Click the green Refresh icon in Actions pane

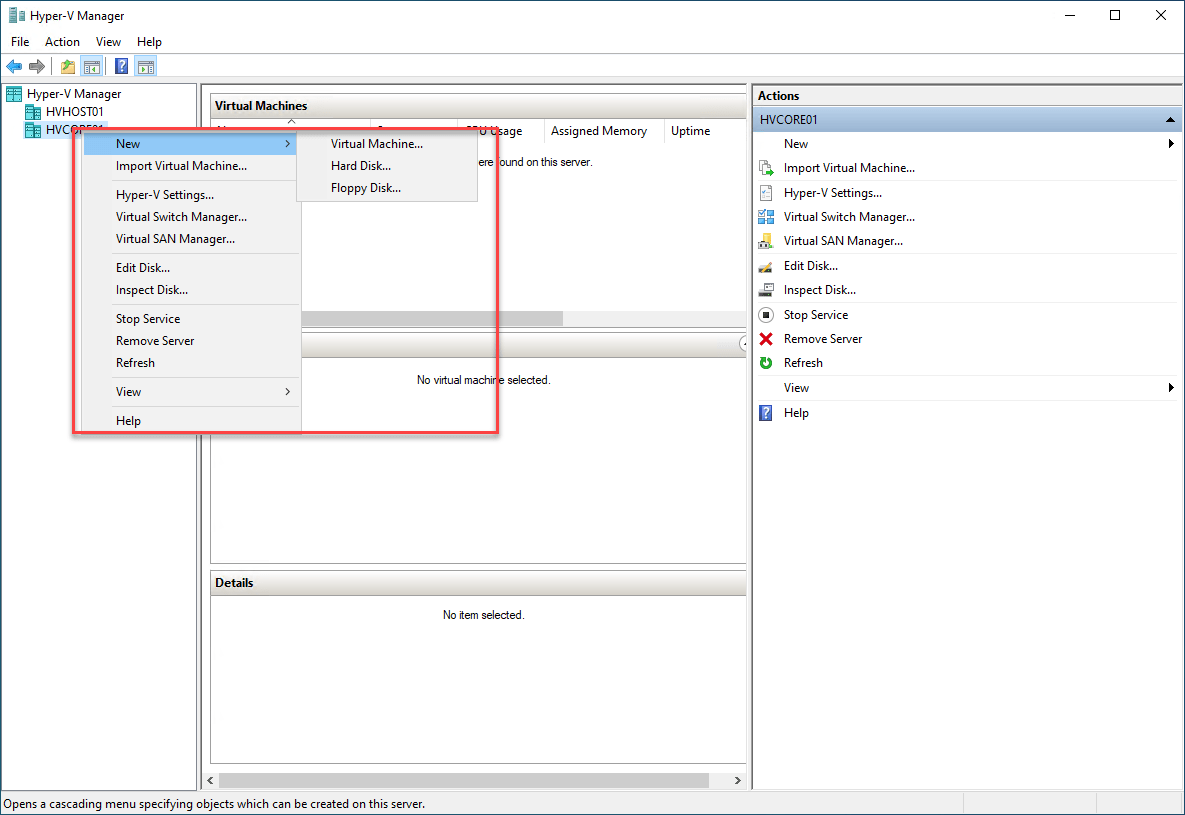[x=766, y=363]
